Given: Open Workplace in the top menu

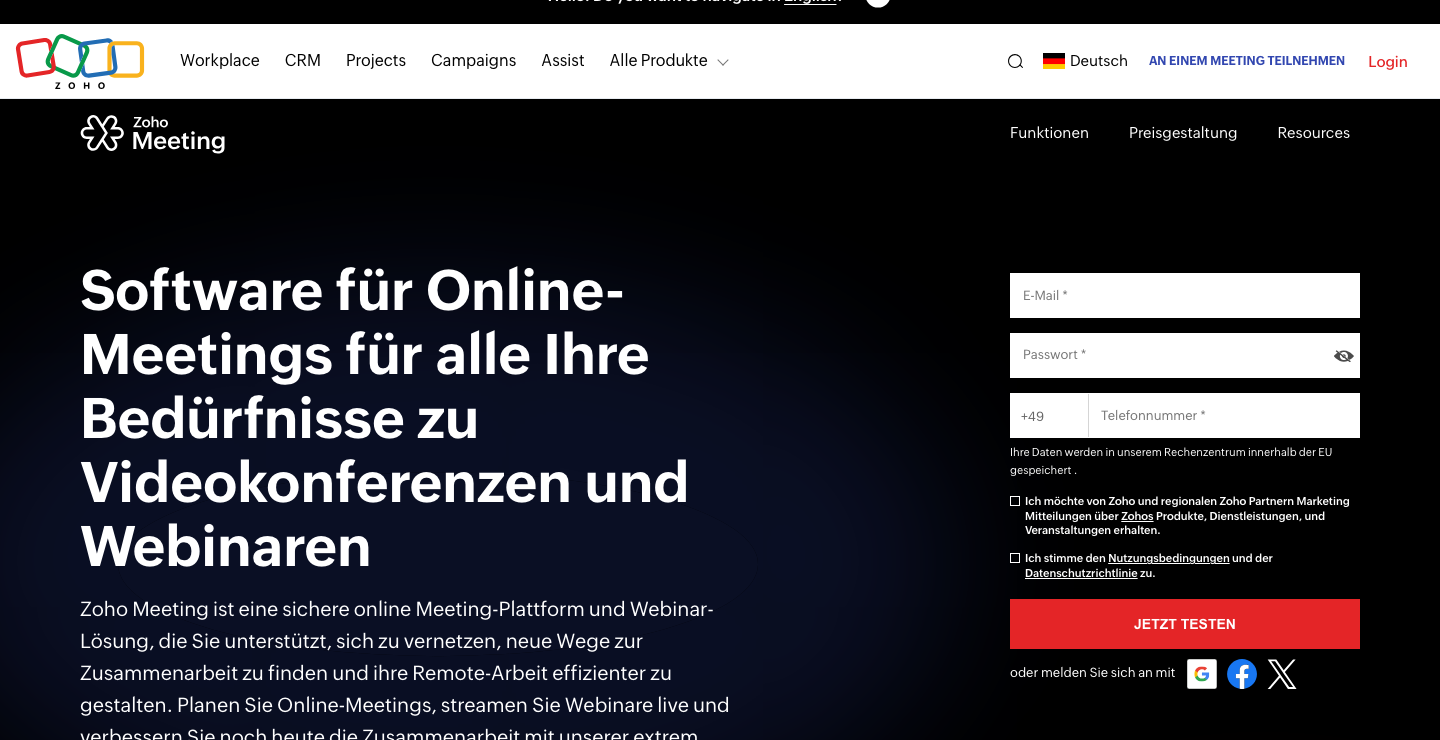Looking at the screenshot, I should coord(220,61).
